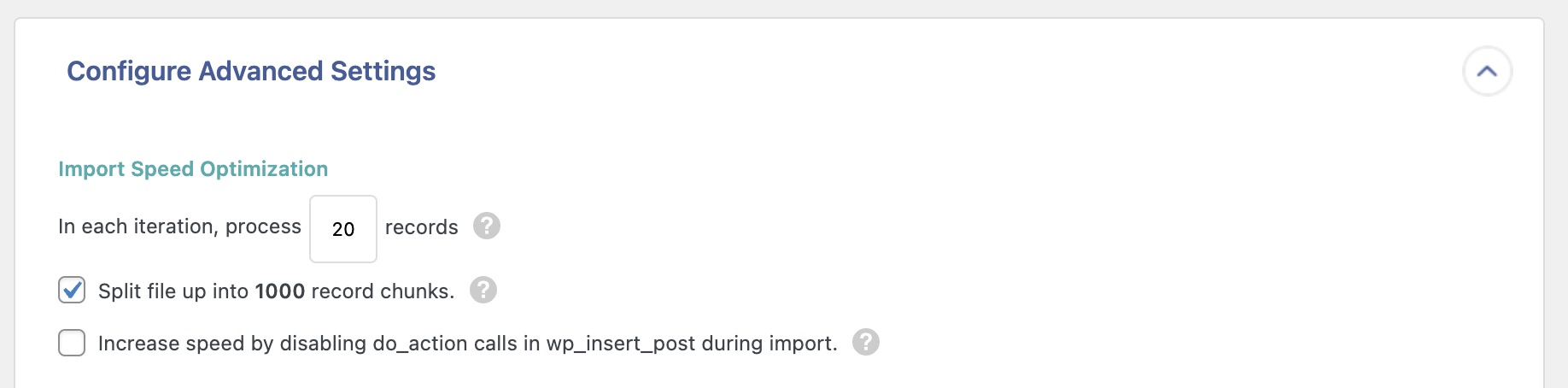Screen dimensions: 1568x388
Task: Click the 'In each iteration, process' label
Action: click(179, 226)
